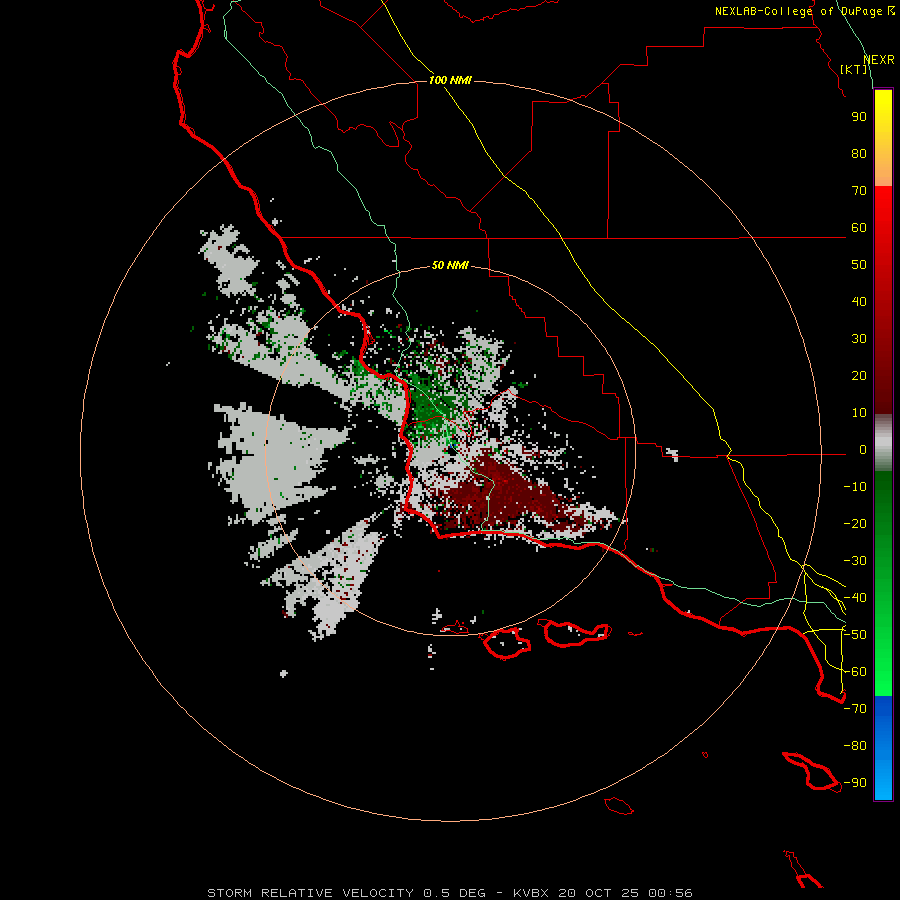
Task: Click the -80 value on the velocity scale
Action: [x=855, y=746]
